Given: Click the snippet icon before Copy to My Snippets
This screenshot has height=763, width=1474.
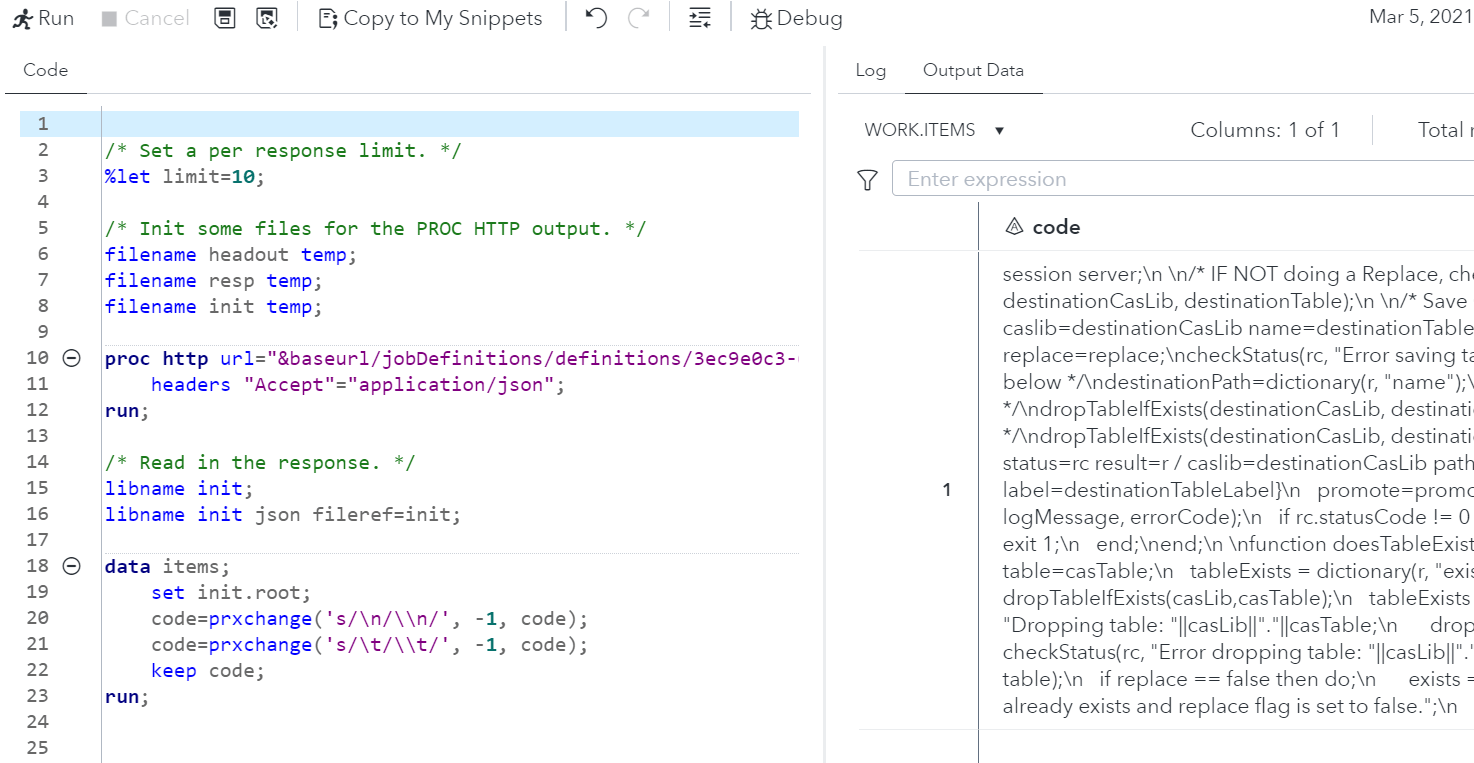Looking at the screenshot, I should 328,17.
